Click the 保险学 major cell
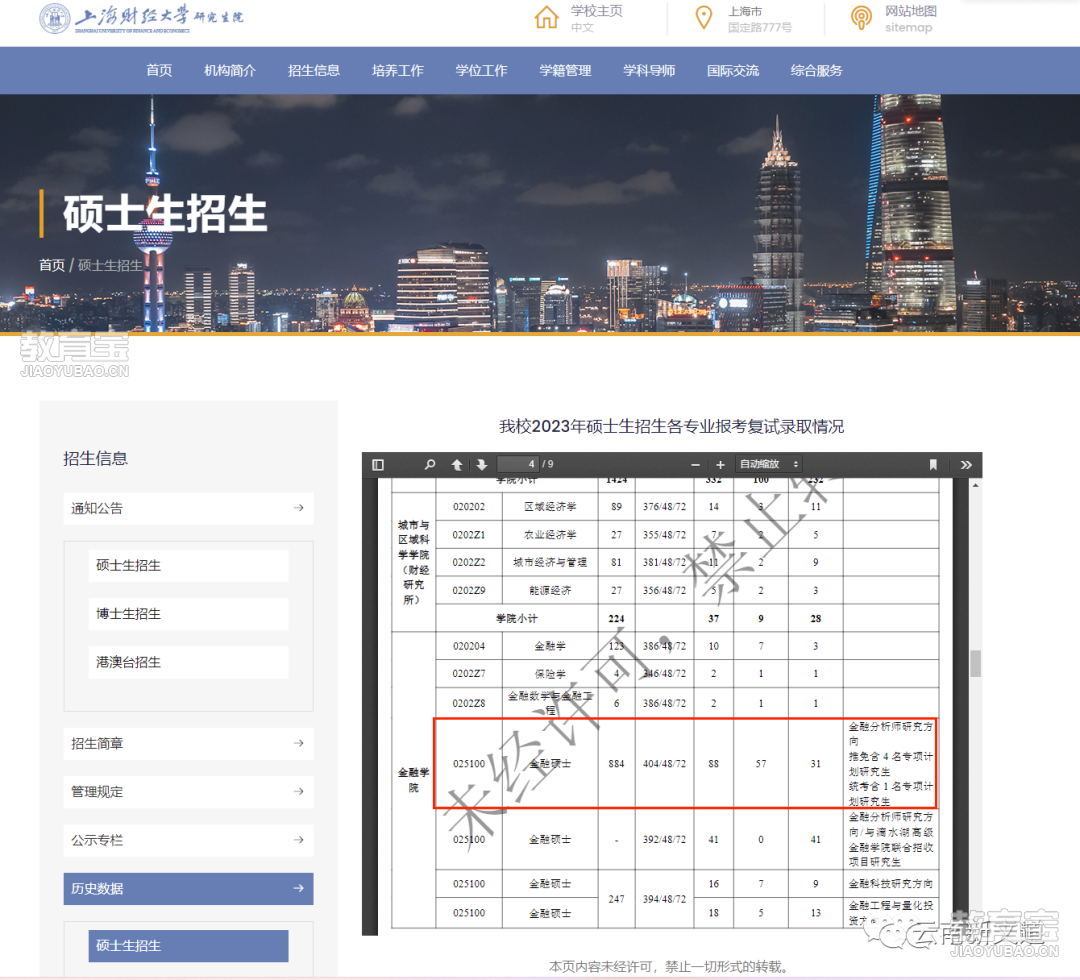Image resolution: width=1080 pixels, height=980 pixels. coord(550,674)
